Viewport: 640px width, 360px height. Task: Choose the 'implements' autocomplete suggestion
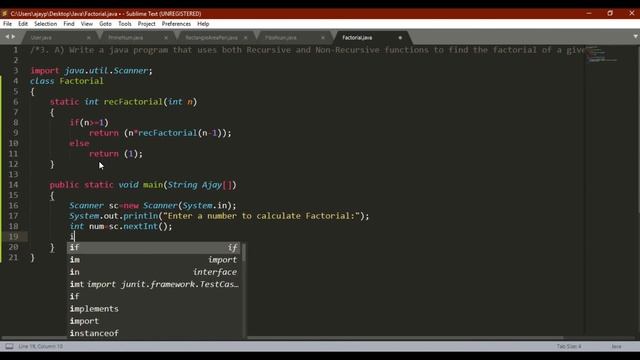click(x=153, y=309)
